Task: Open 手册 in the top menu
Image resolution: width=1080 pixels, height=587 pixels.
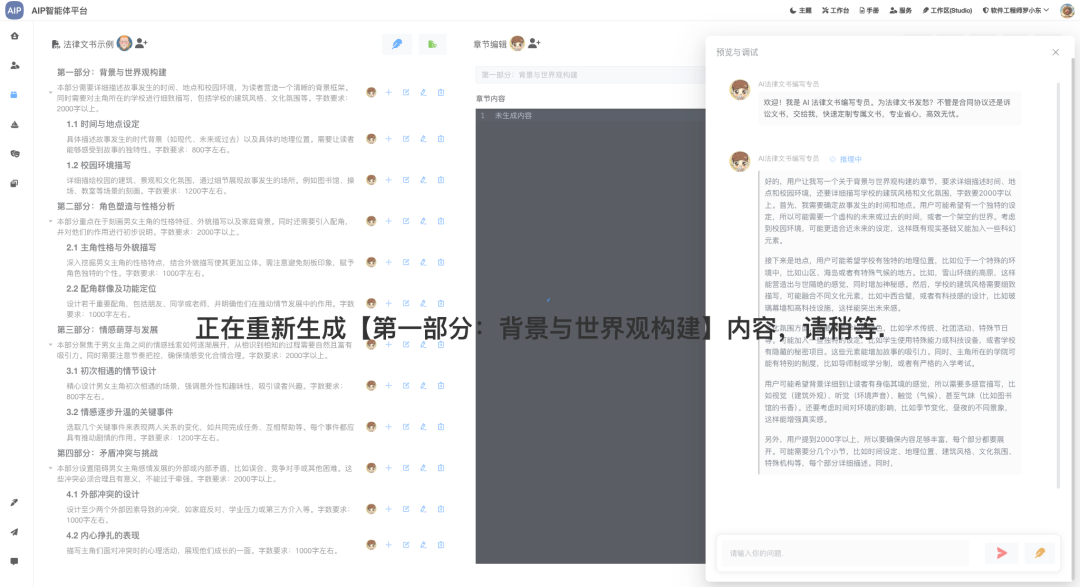Action: pos(869,10)
